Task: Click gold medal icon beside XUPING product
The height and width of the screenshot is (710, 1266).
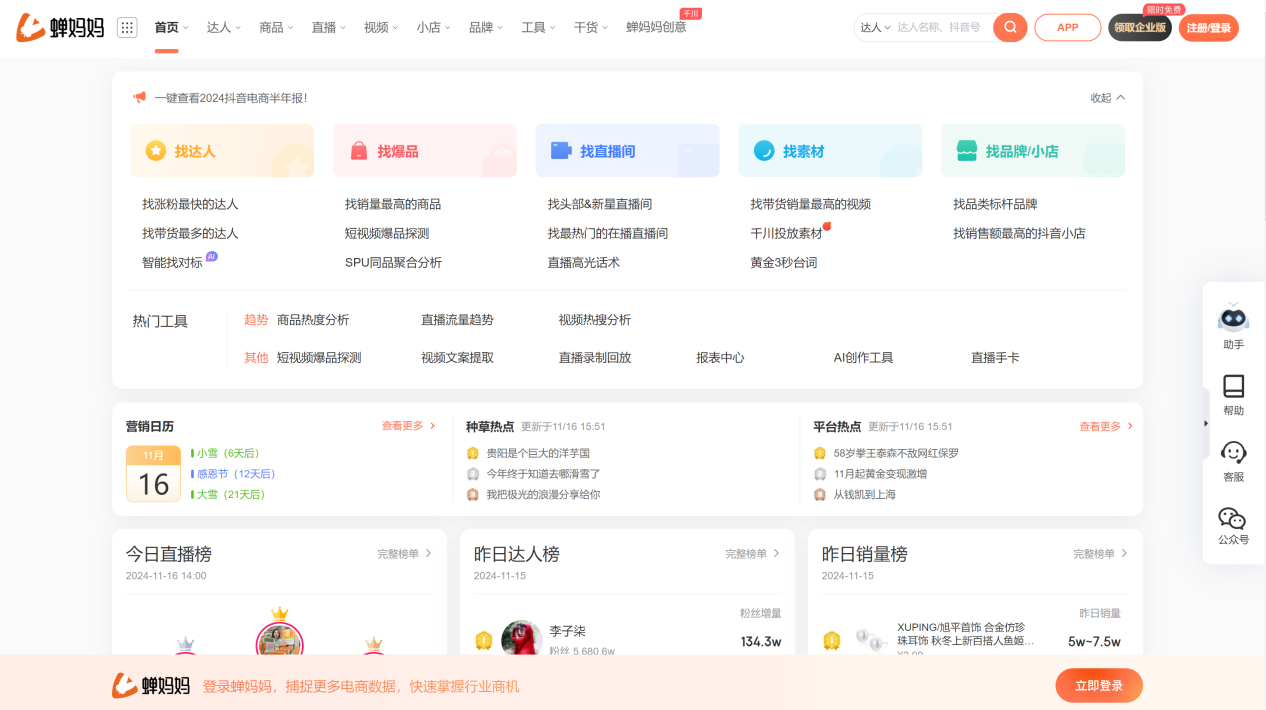Action: [x=832, y=640]
